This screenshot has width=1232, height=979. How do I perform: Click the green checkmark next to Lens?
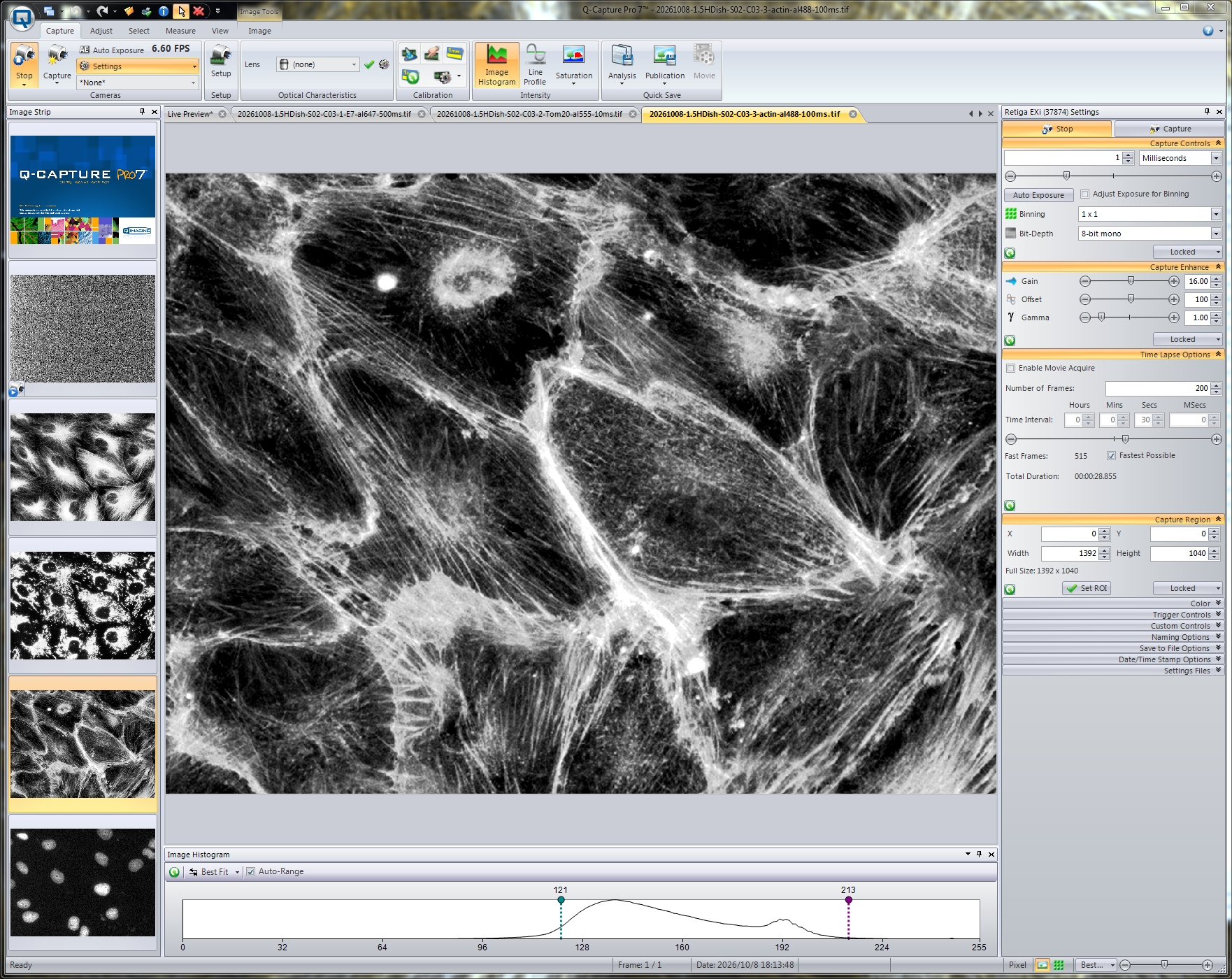[369, 64]
